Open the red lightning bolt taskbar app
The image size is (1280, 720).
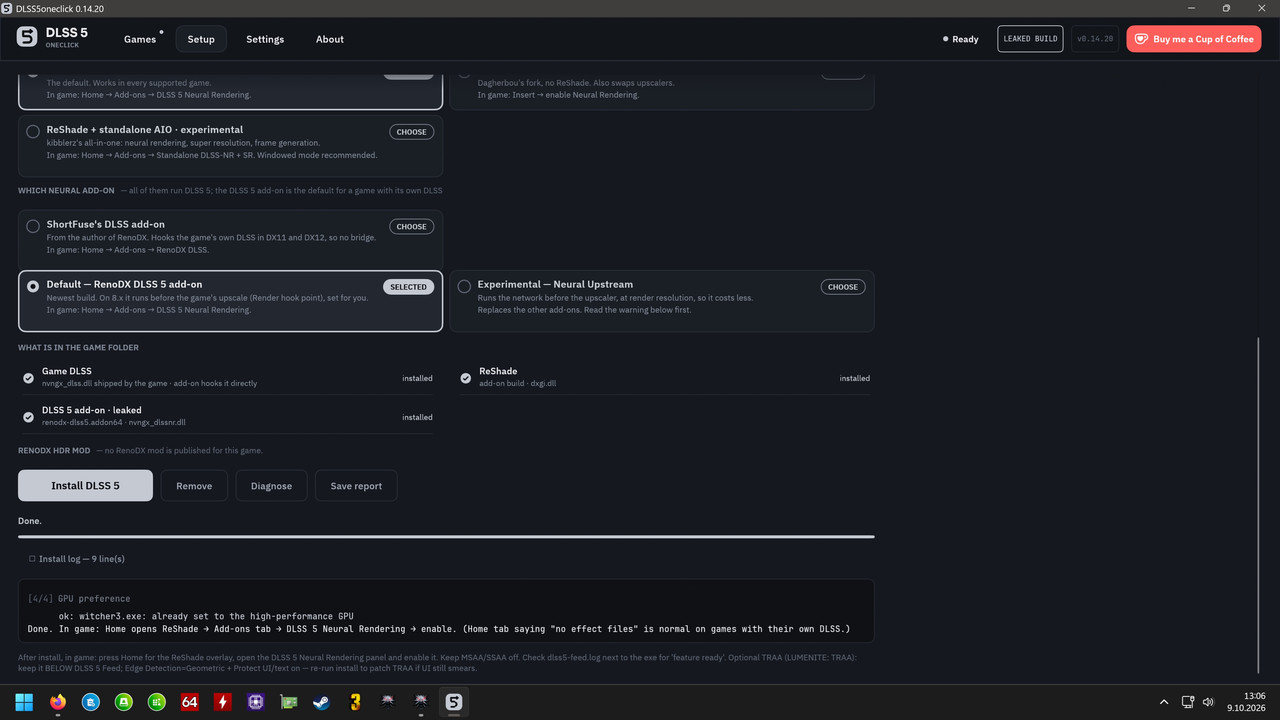[222, 702]
